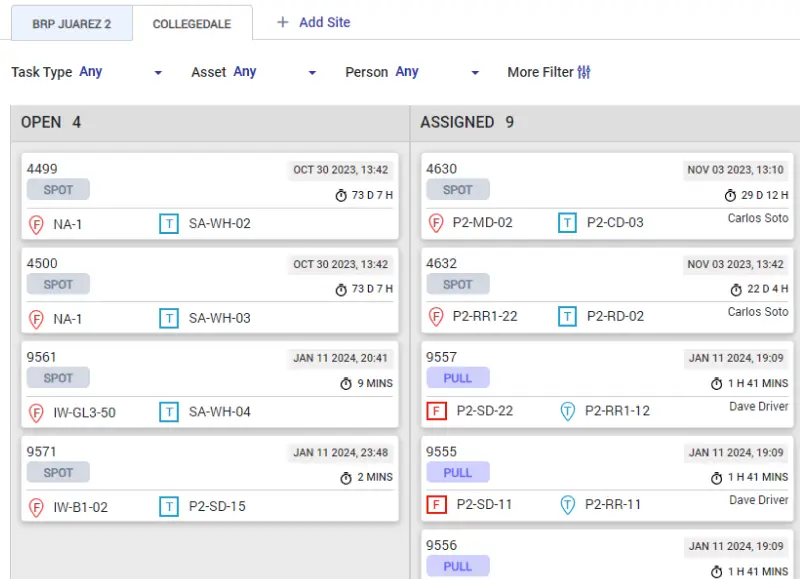Click the T square icon beside SA-WH-02
The image size is (800, 579).
point(169,223)
